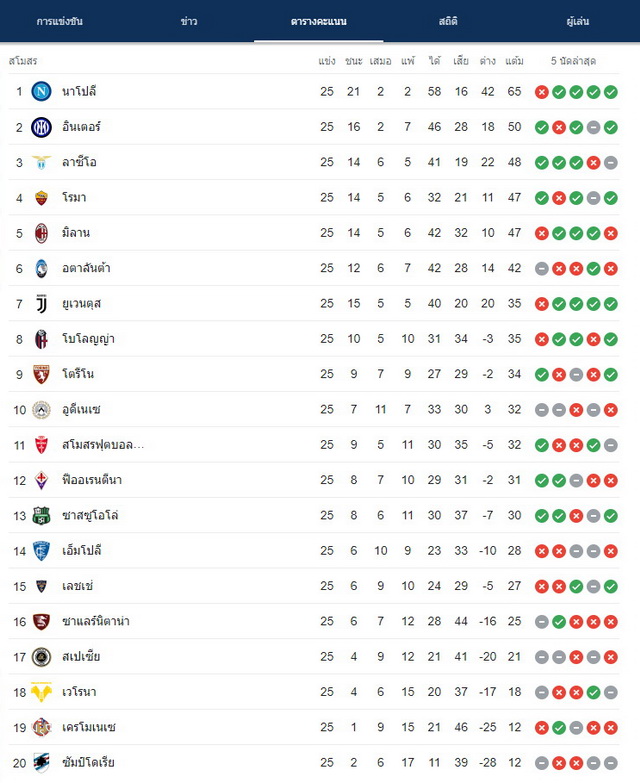Switch to the ข่าว tab

[x=189, y=21]
